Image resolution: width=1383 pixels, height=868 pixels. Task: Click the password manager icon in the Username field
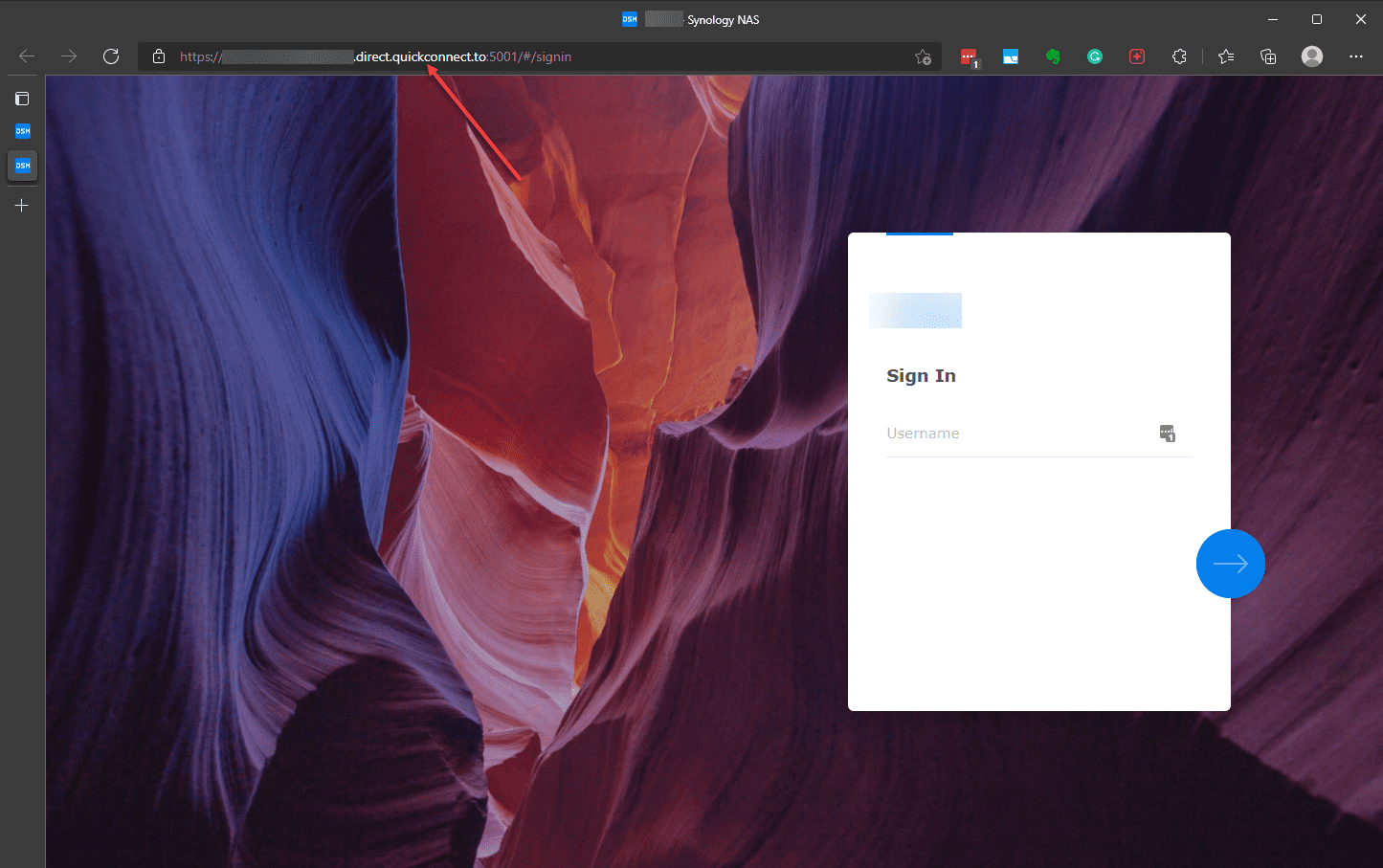(x=1168, y=434)
